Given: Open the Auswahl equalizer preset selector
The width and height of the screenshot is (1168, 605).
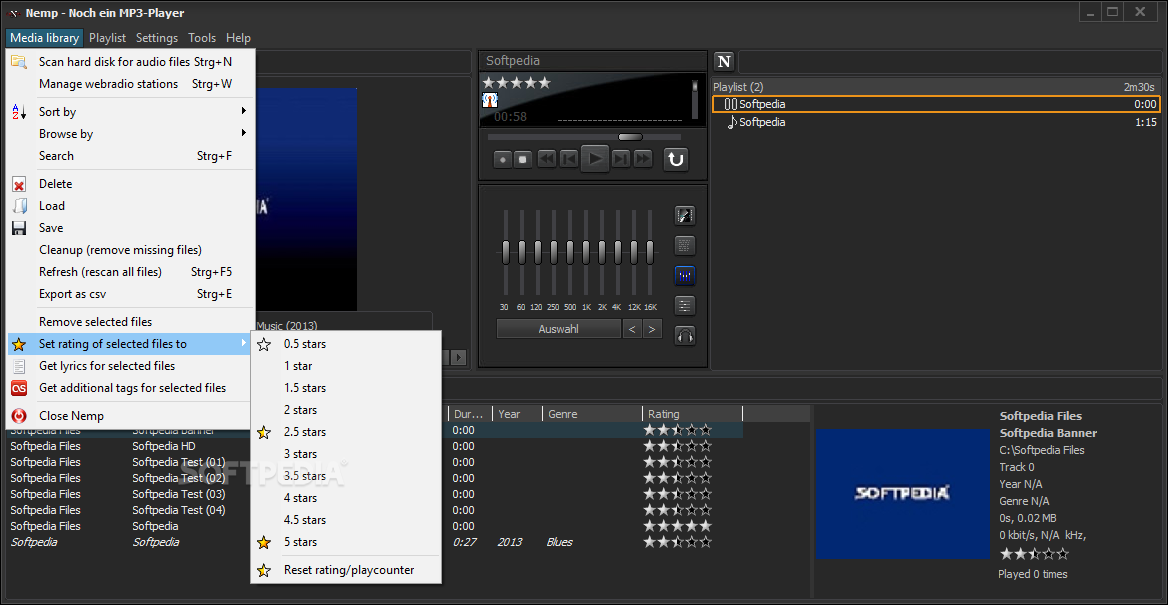Looking at the screenshot, I should coord(559,329).
